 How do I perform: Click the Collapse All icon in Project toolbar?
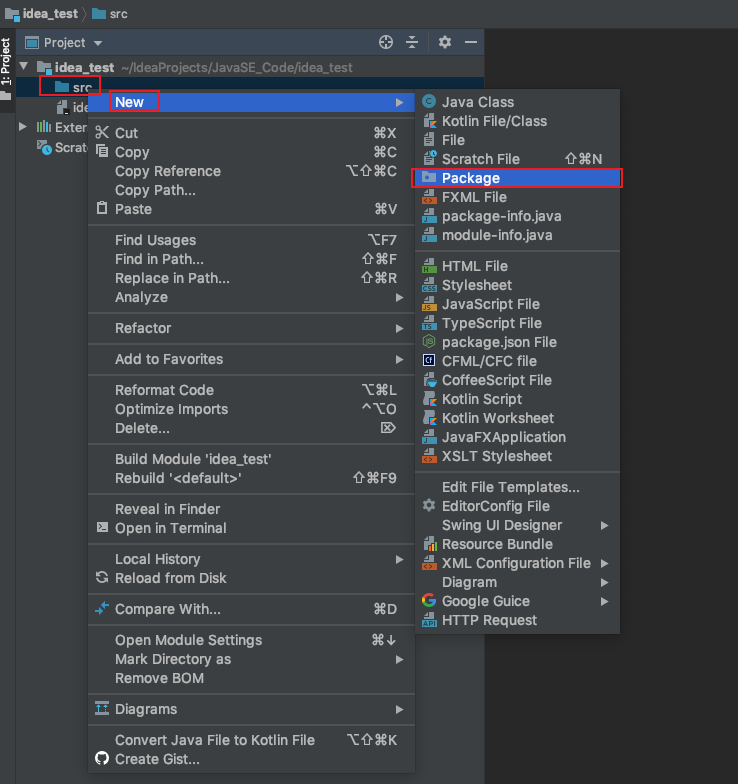(x=412, y=42)
